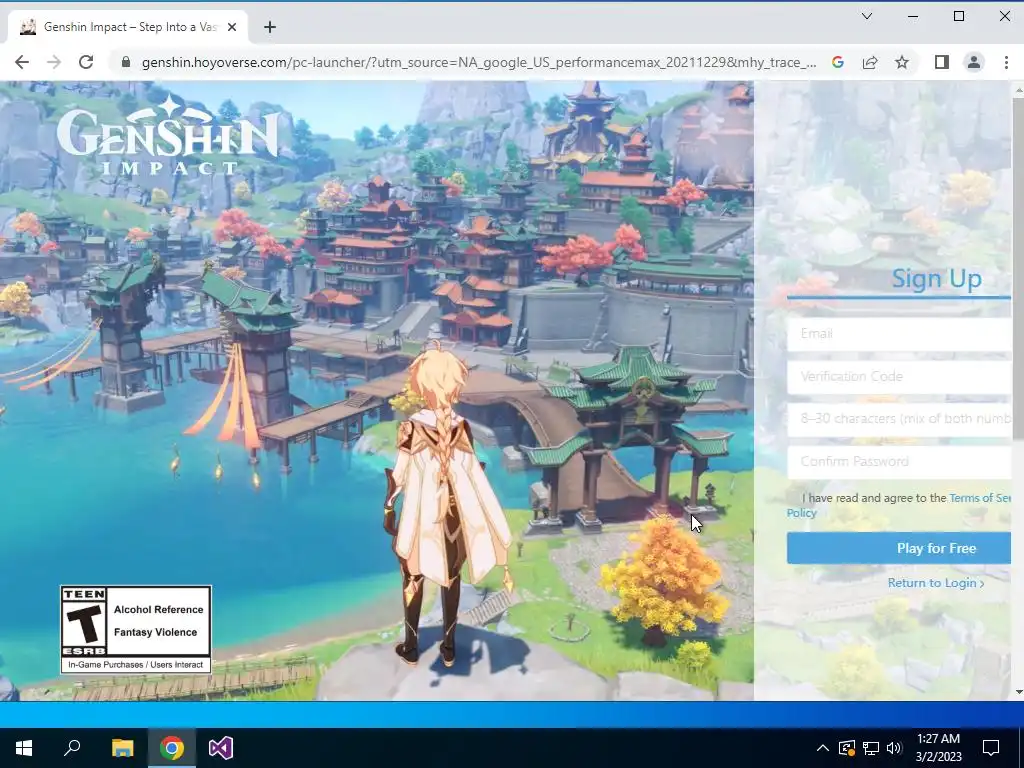Image resolution: width=1024 pixels, height=768 pixels.
Task: Click the ESRB Teen rating badge
Action: (136, 630)
